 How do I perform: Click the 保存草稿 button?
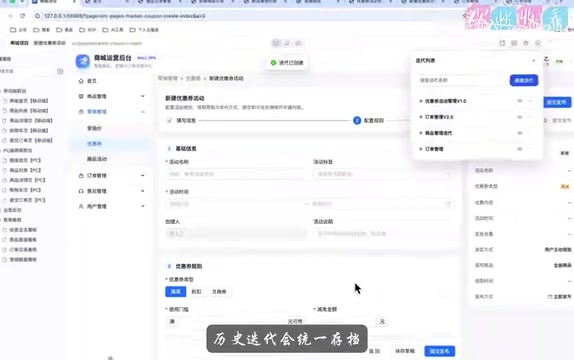[x=405, y=351]
